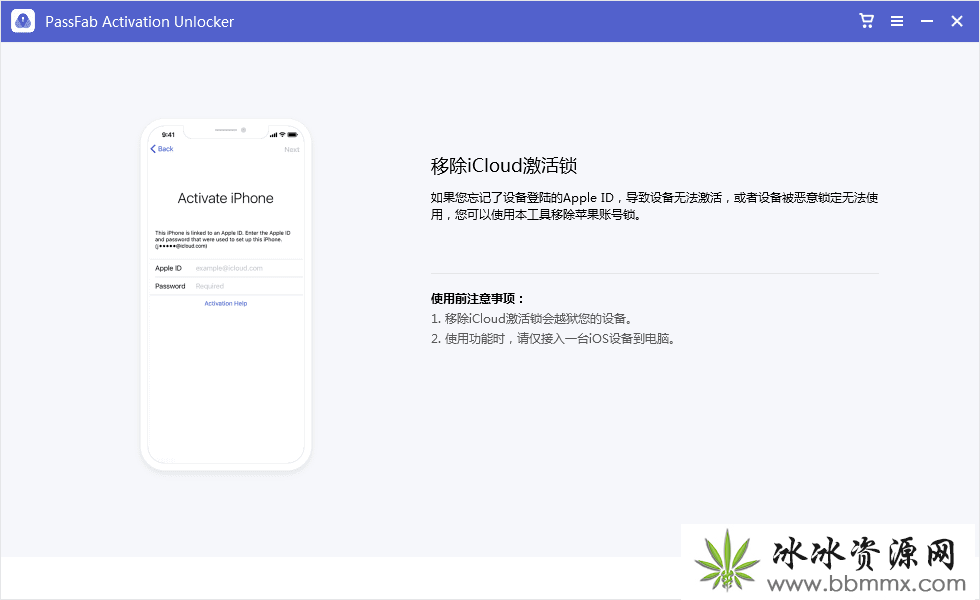980x600 pixels.
Task: Click the Password field in phone mockup
Action: pyautogui.click(x=226, y=286)
